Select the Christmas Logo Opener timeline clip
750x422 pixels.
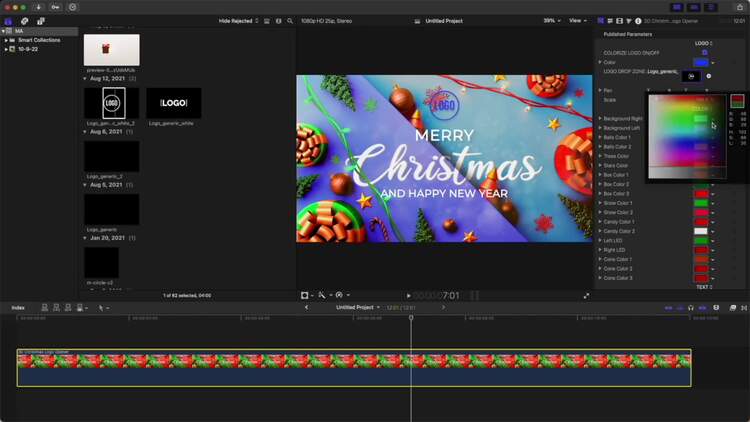[354, 367]
